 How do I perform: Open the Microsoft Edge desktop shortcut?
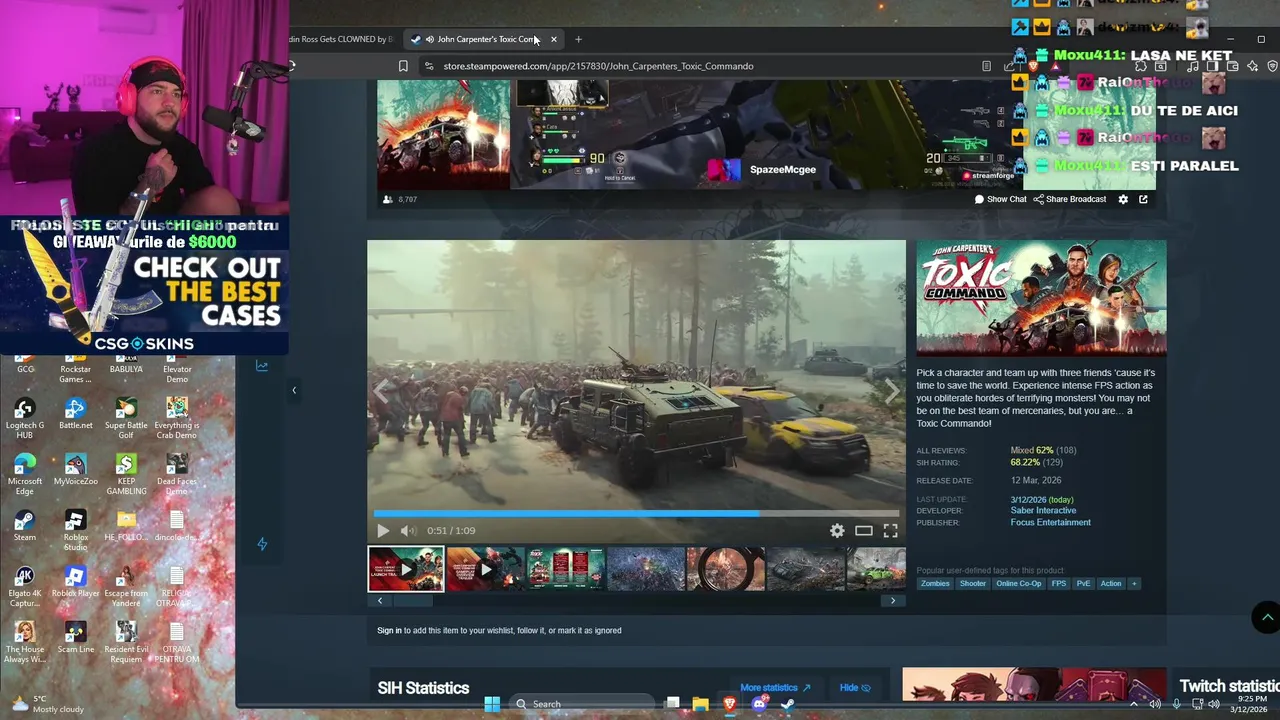click(x=25, y=475)
